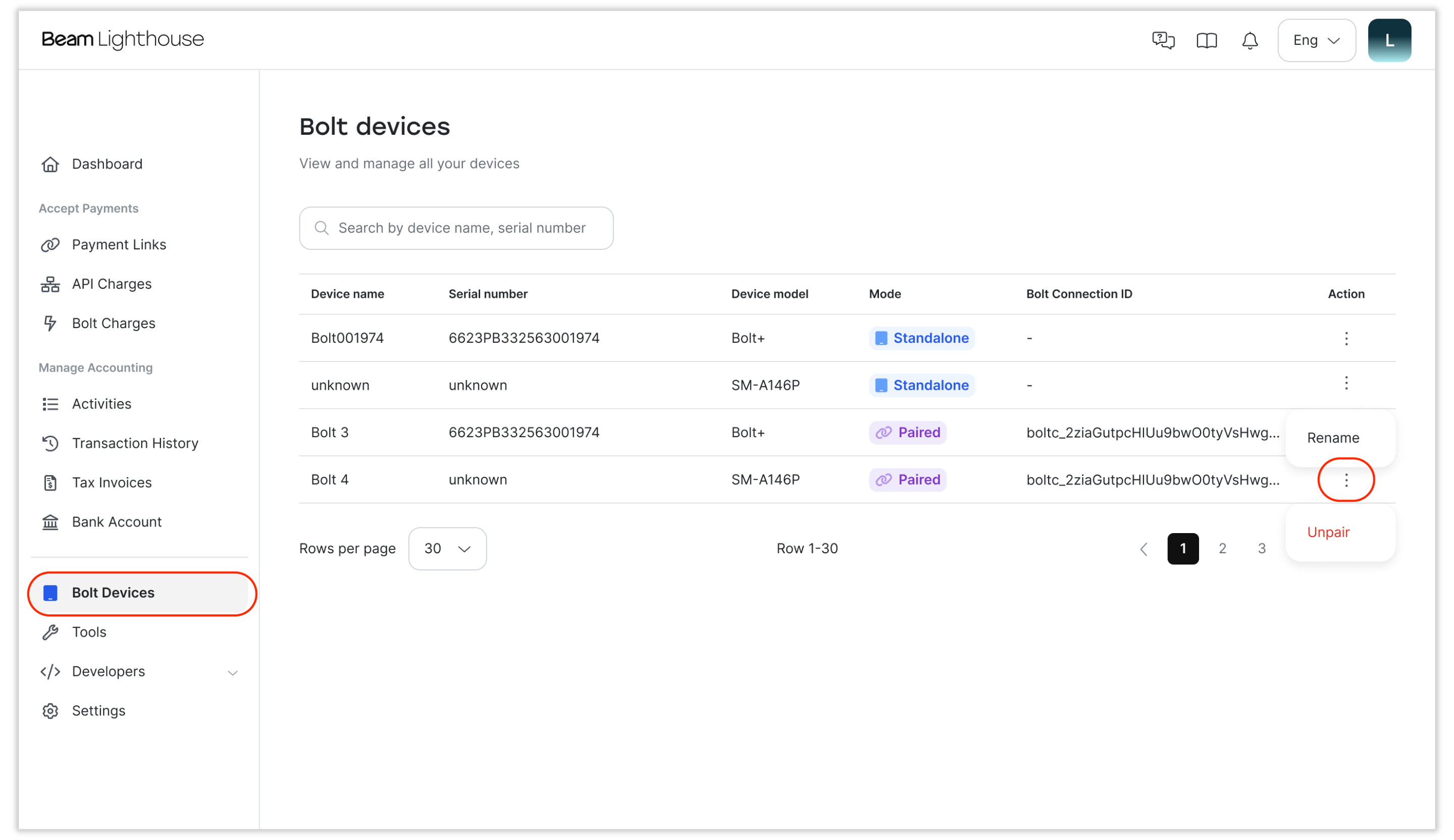
Task: Click the Tools wrench icon
Action: tap(50, 633)
